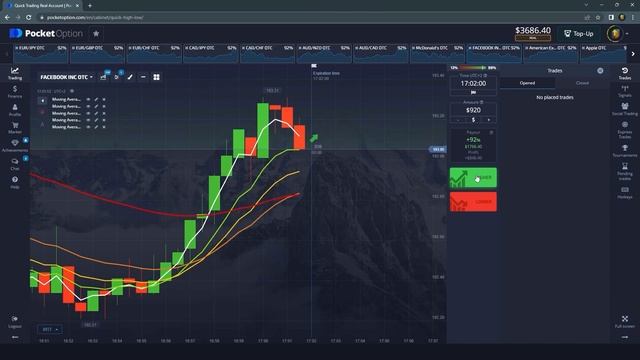Remove the last Moving Average indicator
640x360 pixels.
(104, 127)
